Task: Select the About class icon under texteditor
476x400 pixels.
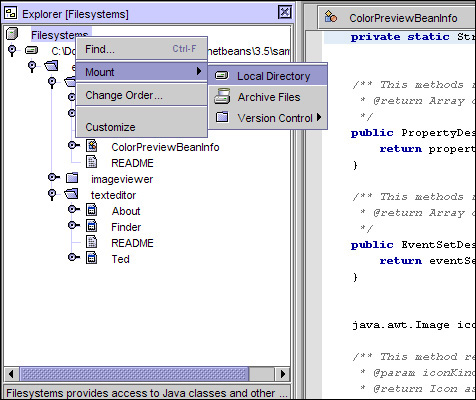Action: click(91, 210)
